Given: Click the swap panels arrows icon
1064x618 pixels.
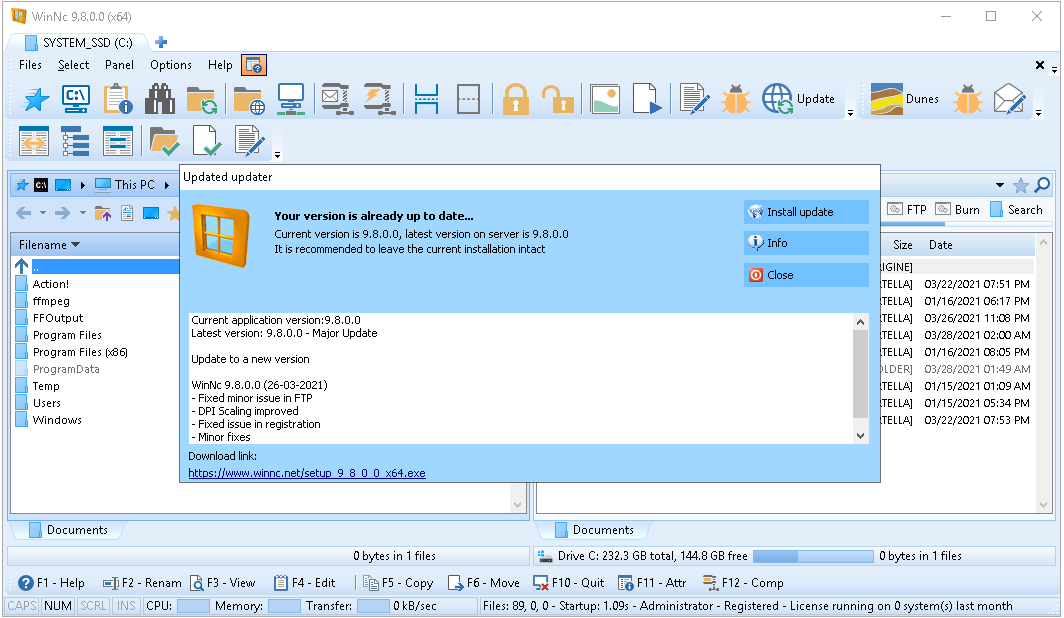Looking at the screenshot, I should [x=34, y=141].
